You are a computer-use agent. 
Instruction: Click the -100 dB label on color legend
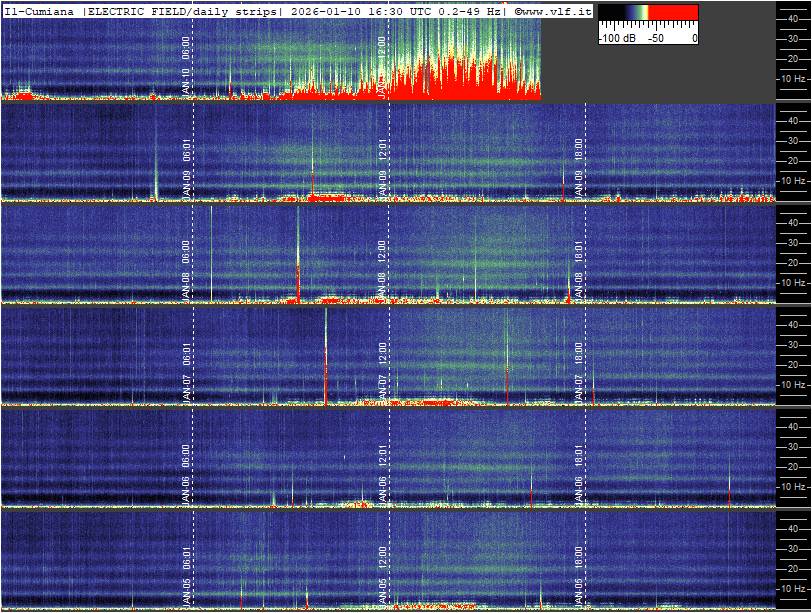click(x=618, y=38)
